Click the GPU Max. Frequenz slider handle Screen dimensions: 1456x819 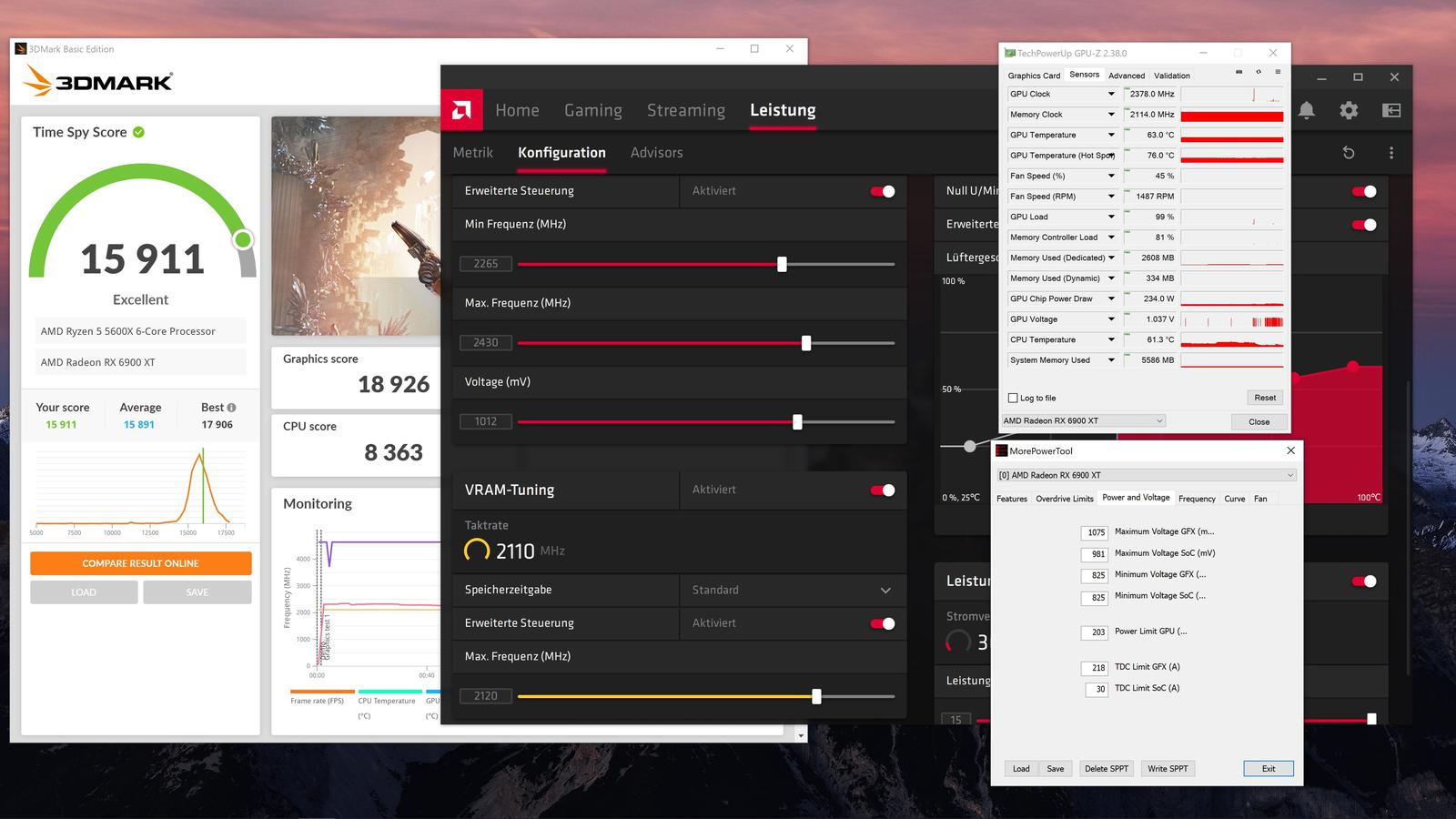tap(806, 343)
